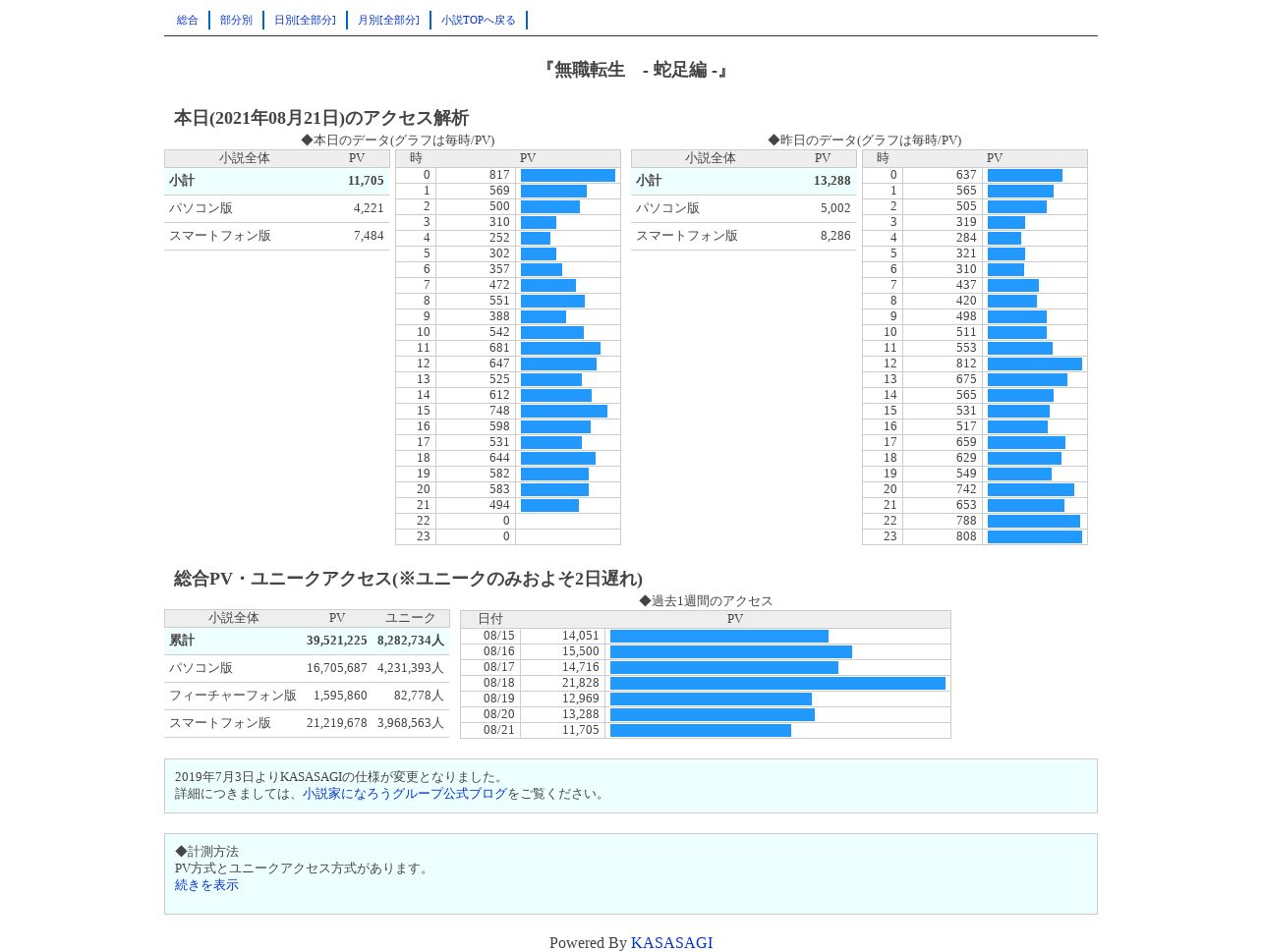The height and width of the screenshot is (952, 1262).
Task: Expand details with 続きを表示
Action: (206, 885)
